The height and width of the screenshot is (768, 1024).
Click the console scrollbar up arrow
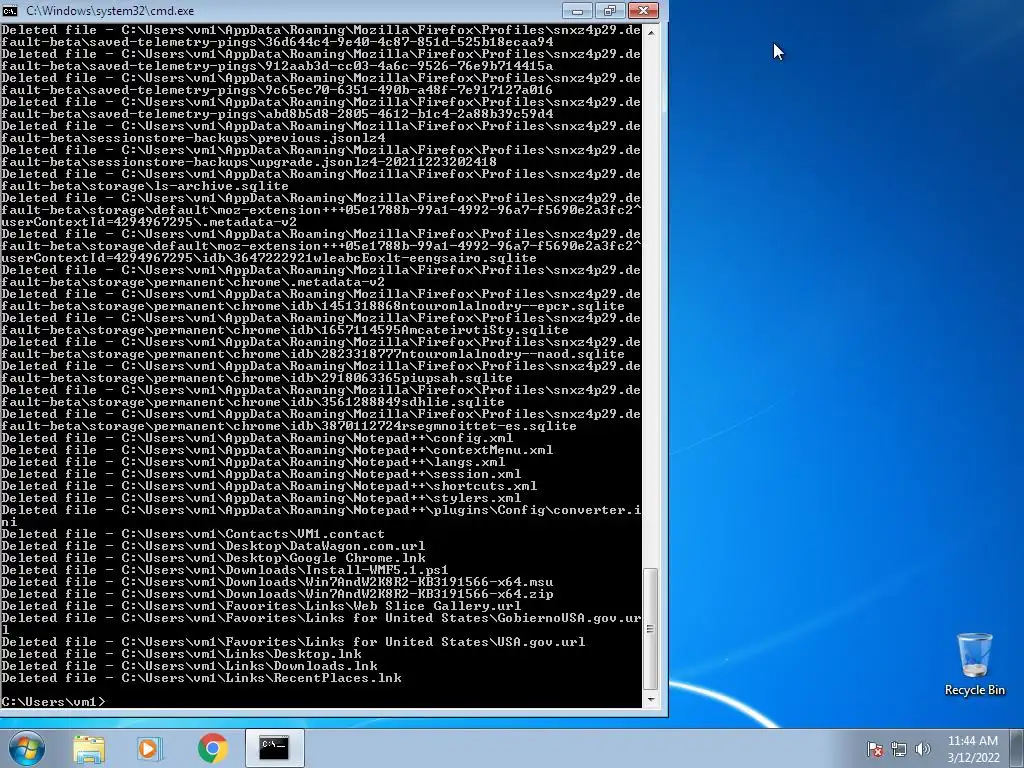pos(650,31)
